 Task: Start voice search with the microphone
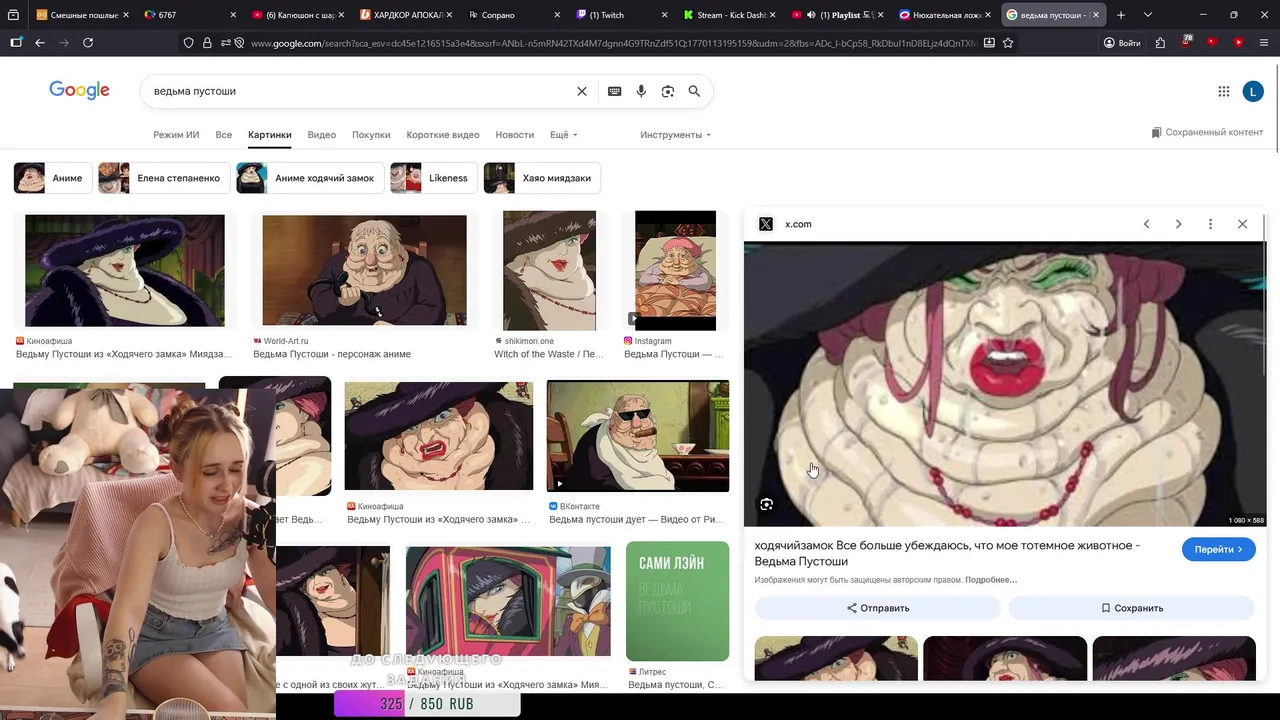641,91
